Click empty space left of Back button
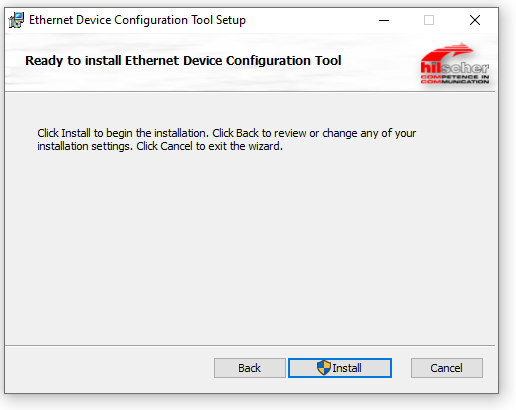 click(110, 368)
